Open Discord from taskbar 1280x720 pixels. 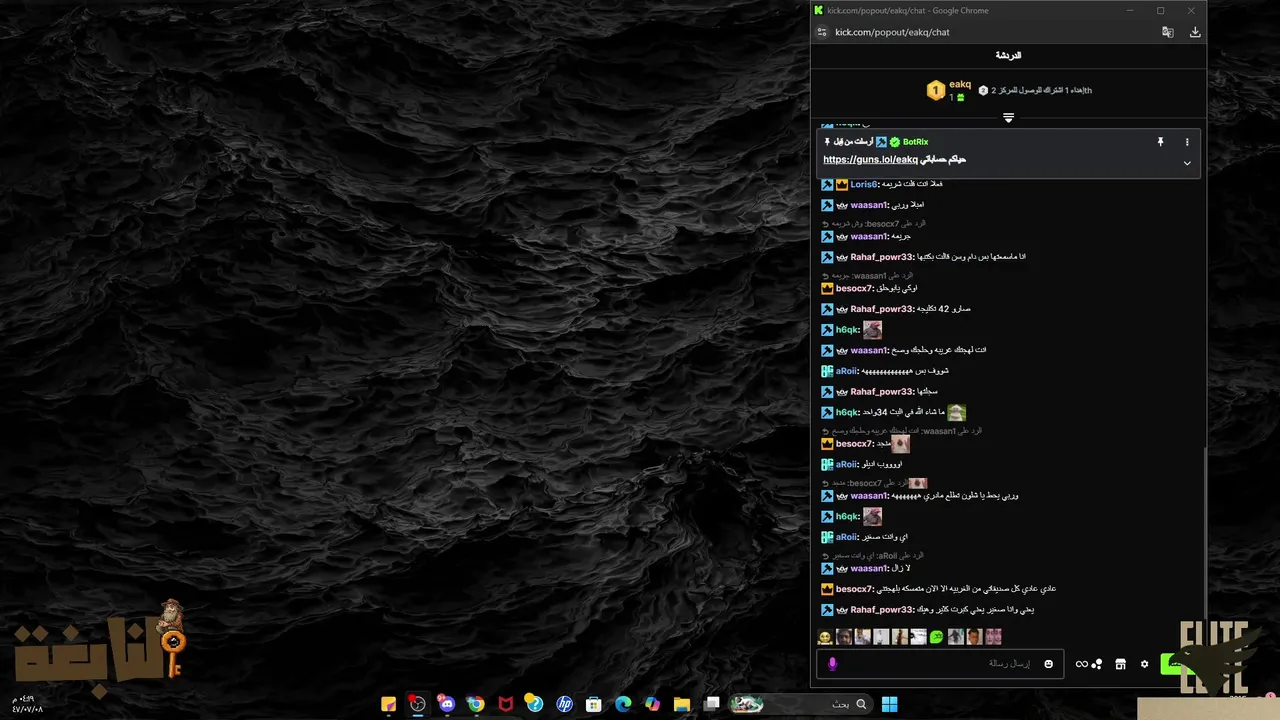pyautogui.click(x=447, y=704)
